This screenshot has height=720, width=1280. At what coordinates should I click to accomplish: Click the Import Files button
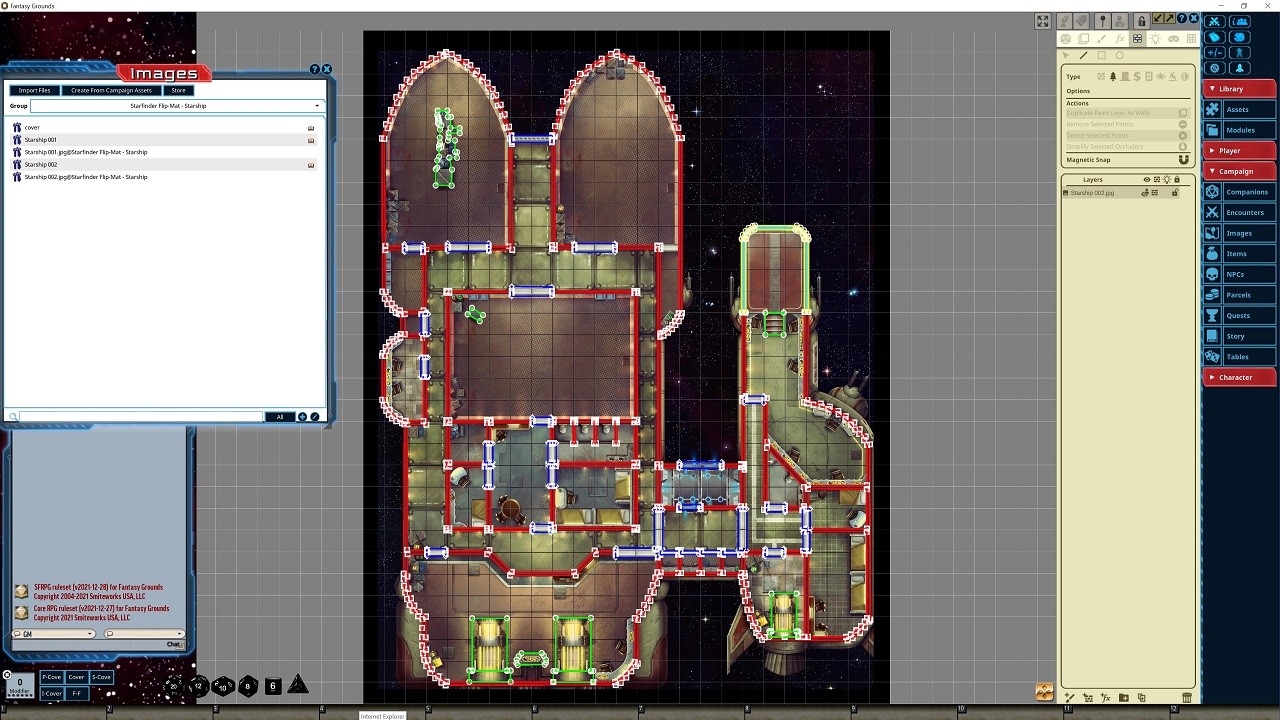tap(34, 90)
